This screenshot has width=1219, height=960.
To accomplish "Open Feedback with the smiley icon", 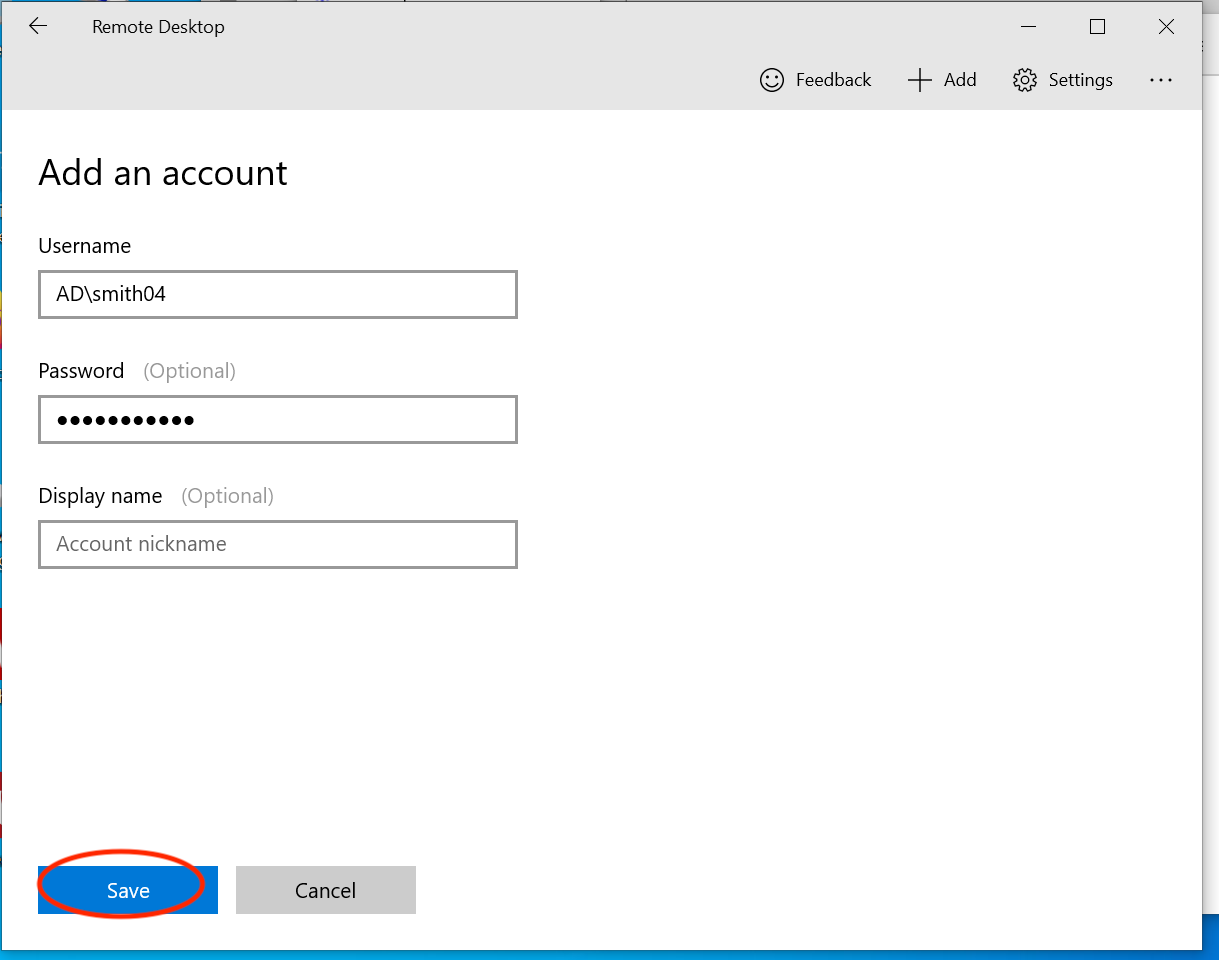I will pyautogui.click(x=815, y=80).
